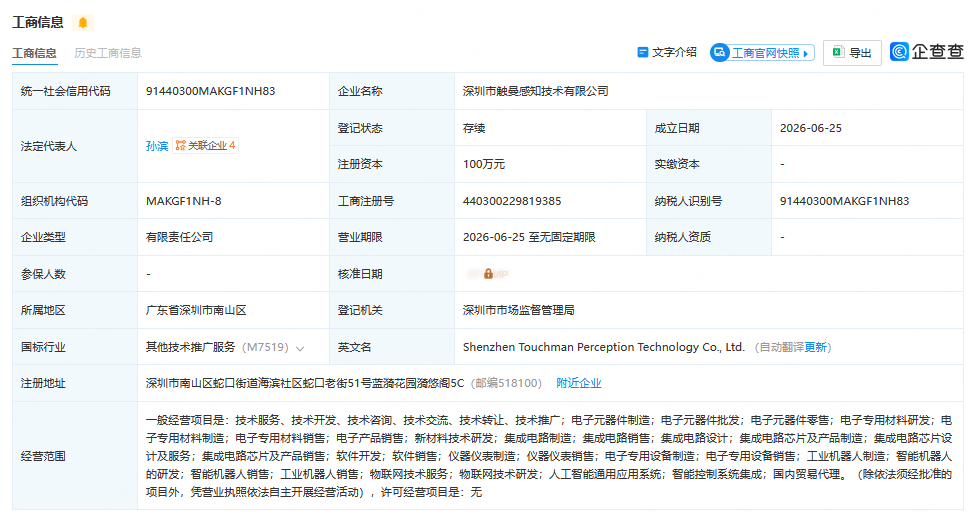Screen dimensions: 975x520
Task: Select registration number 440300229819385
Action: click(512, 201)
